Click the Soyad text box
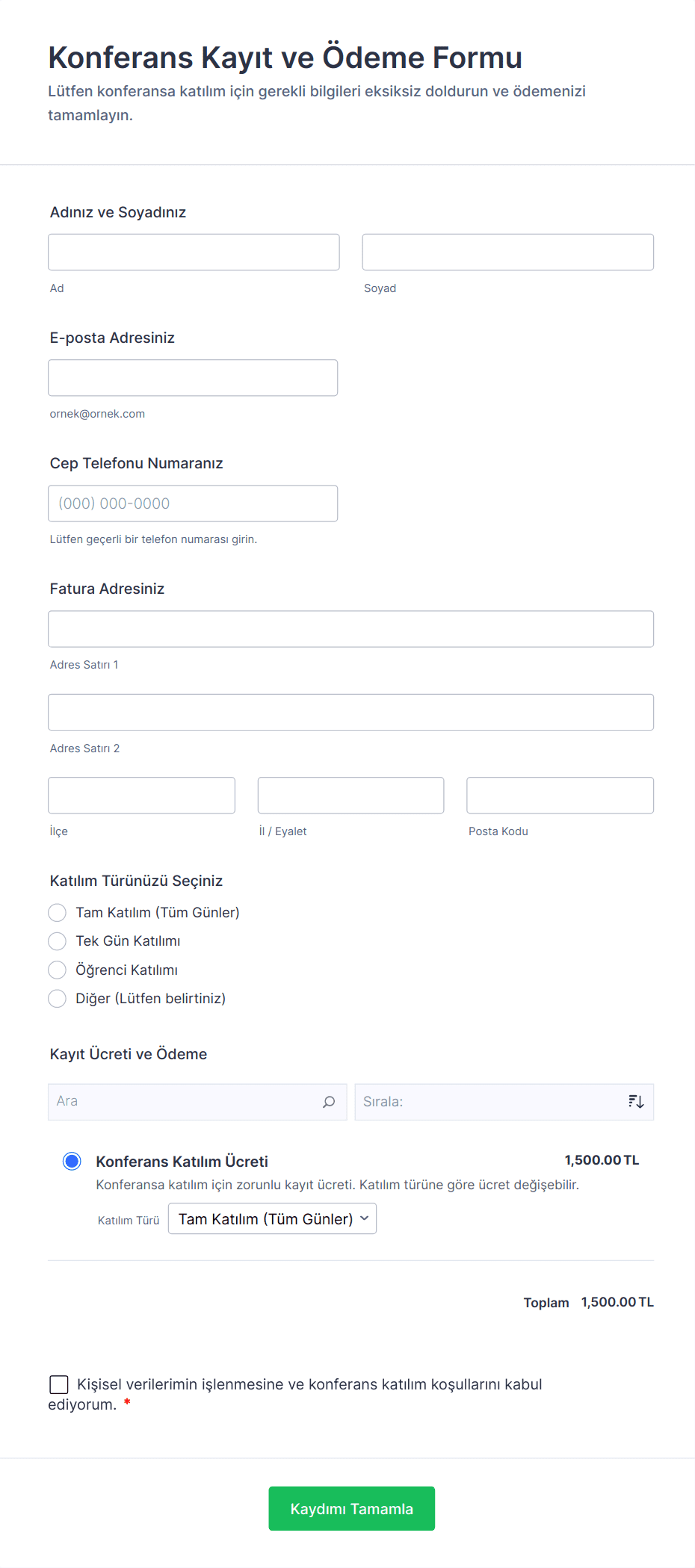Viewport: 695px width, 1568px height. click(x=507, y=252)
